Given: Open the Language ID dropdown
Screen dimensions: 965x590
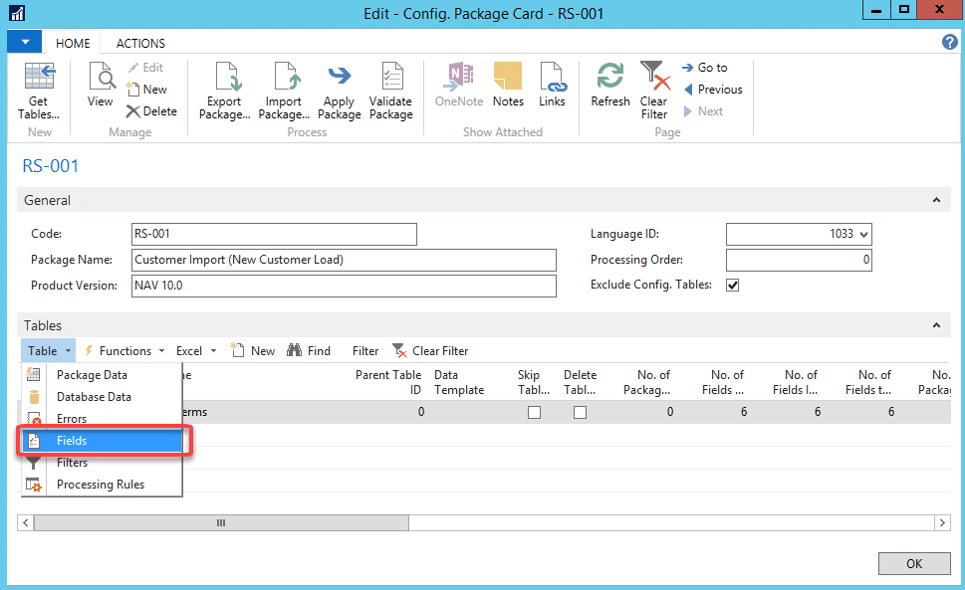Looking at the screenshot, I should click(x=862, y=232).
